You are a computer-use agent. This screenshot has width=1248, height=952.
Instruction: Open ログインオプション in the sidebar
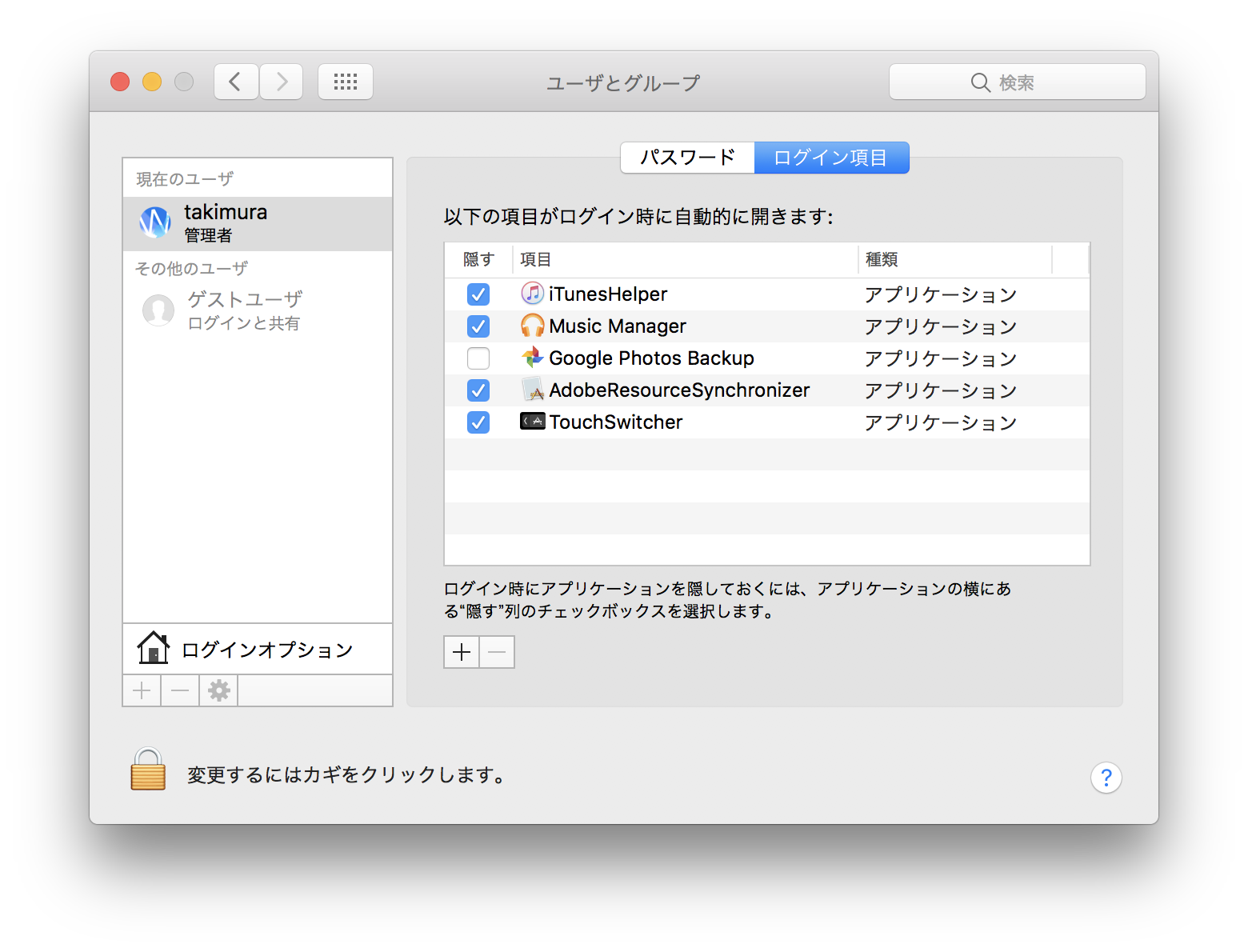point(258,649)
